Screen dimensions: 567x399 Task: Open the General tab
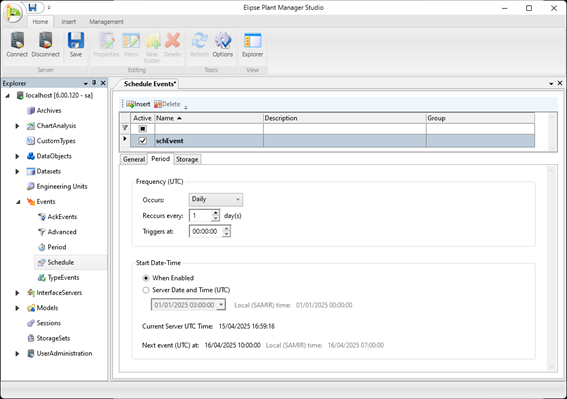click(134, 159)
